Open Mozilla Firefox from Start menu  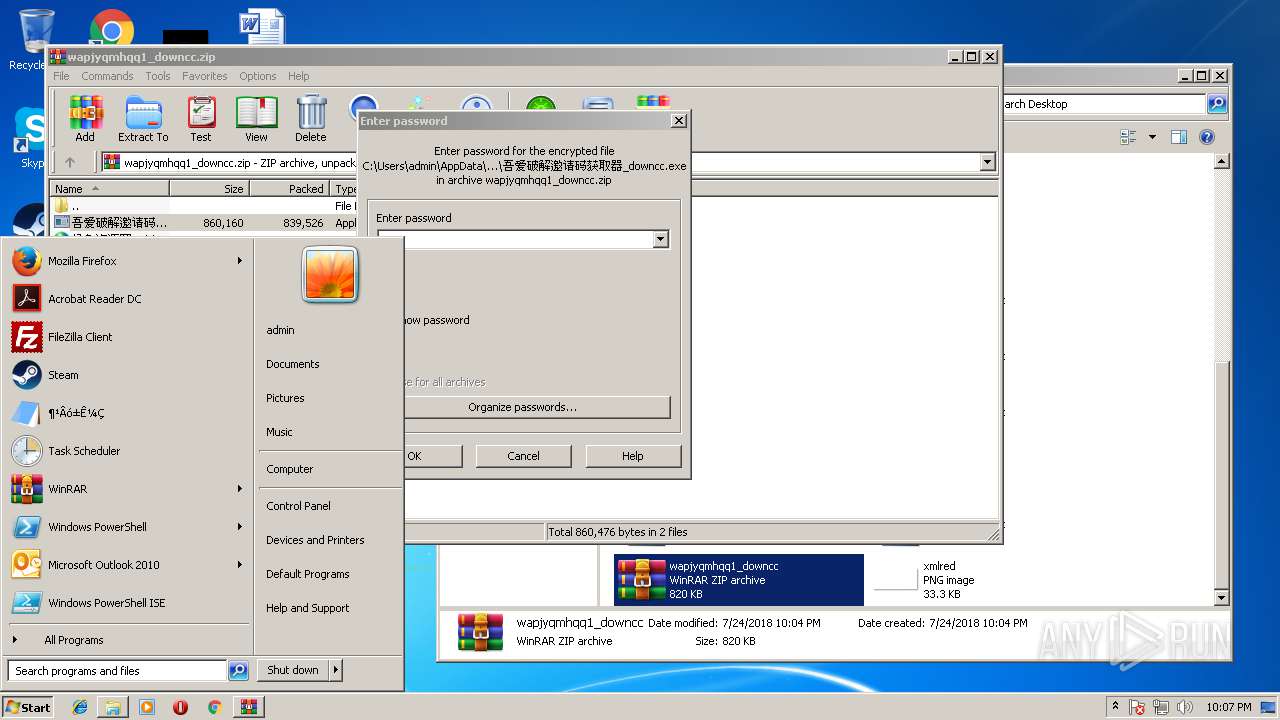tap(127, 261)
